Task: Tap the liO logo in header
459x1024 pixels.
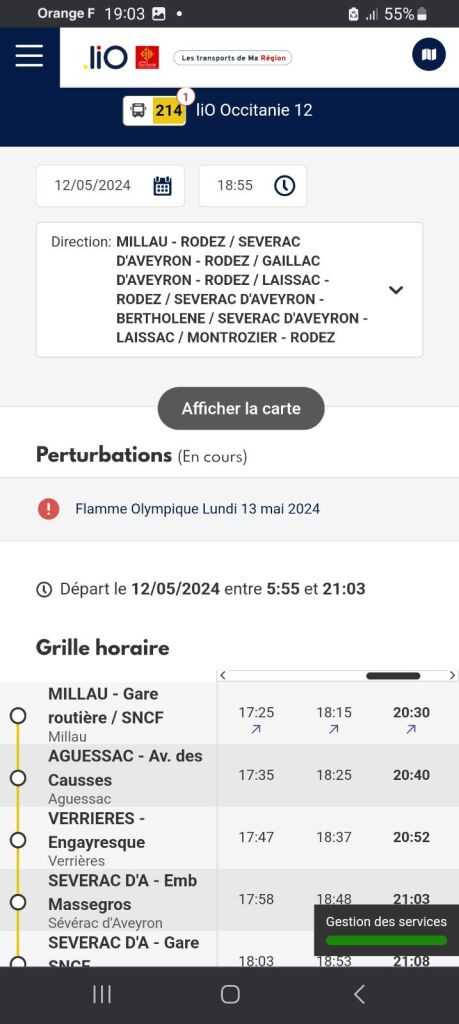Action: (x=106, y=57)
